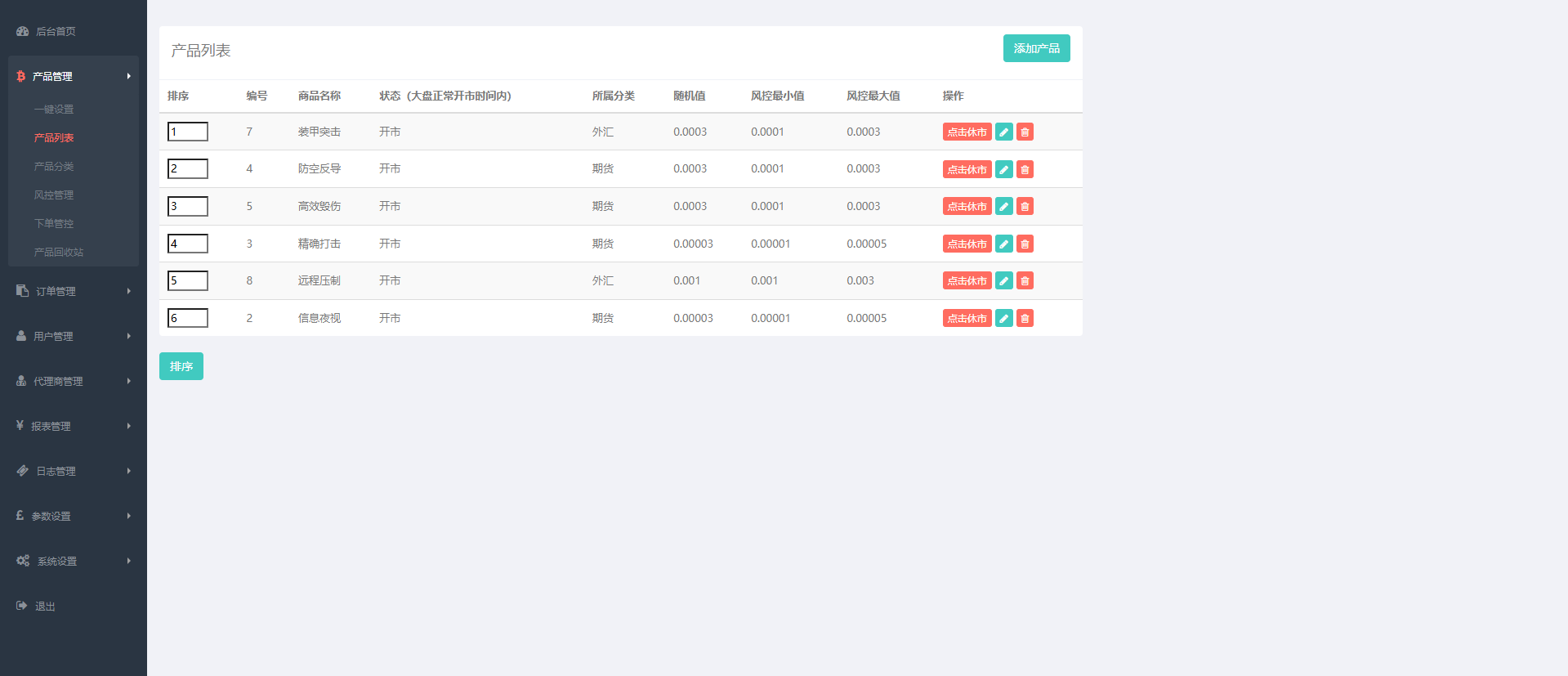
Task: Click the yen icon beside 报表管理
Action: (20, 425)
